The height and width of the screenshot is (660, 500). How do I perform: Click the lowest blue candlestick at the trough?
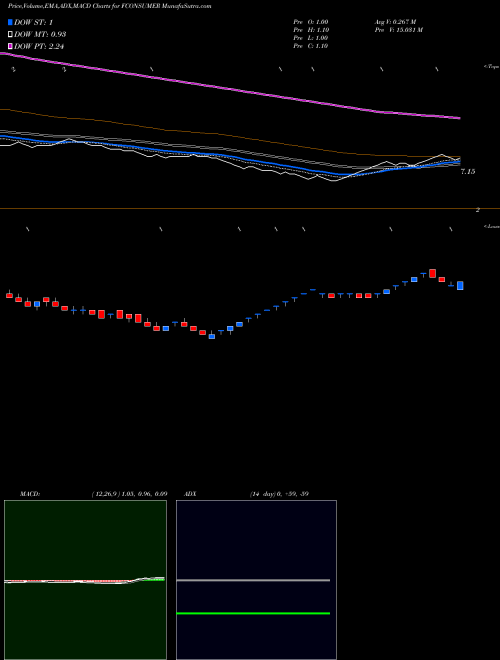coord(212,336)
